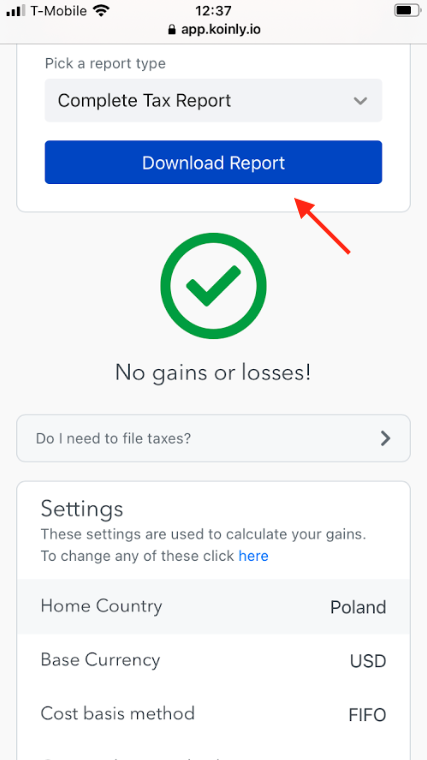This screenshot has width=427, height=760.
Task: Click the chevron arrow on tax question row
Action: pos(385,438)
